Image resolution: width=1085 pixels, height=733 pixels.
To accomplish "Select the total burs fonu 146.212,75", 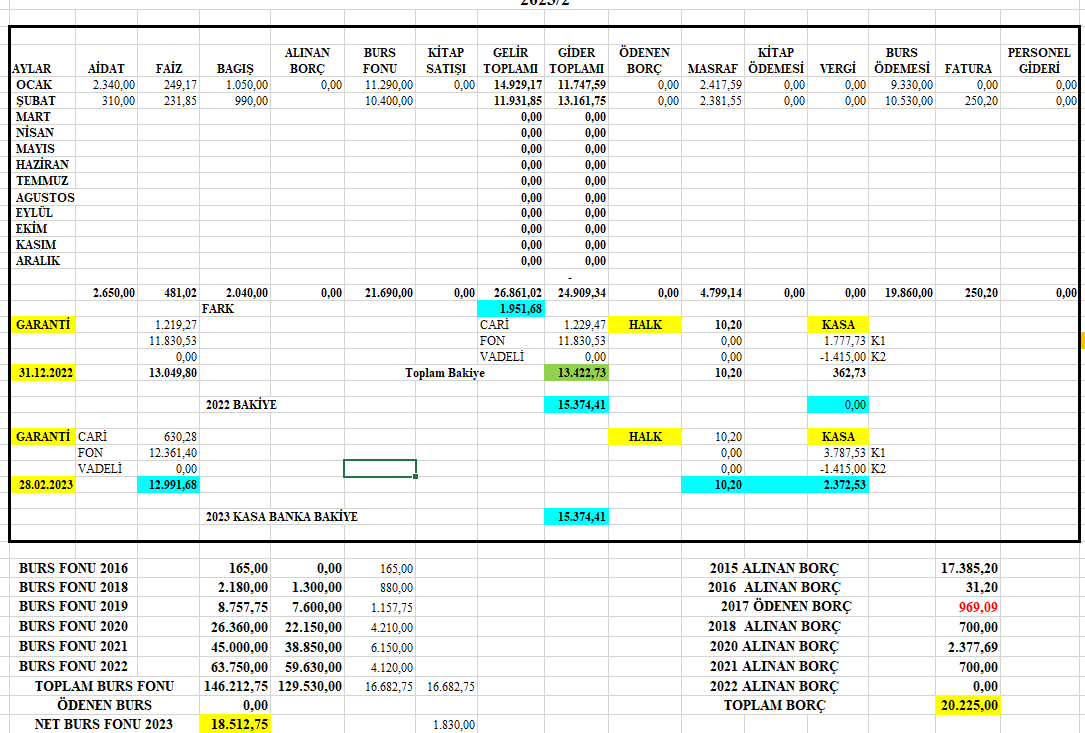I will [x=236, y=686].
